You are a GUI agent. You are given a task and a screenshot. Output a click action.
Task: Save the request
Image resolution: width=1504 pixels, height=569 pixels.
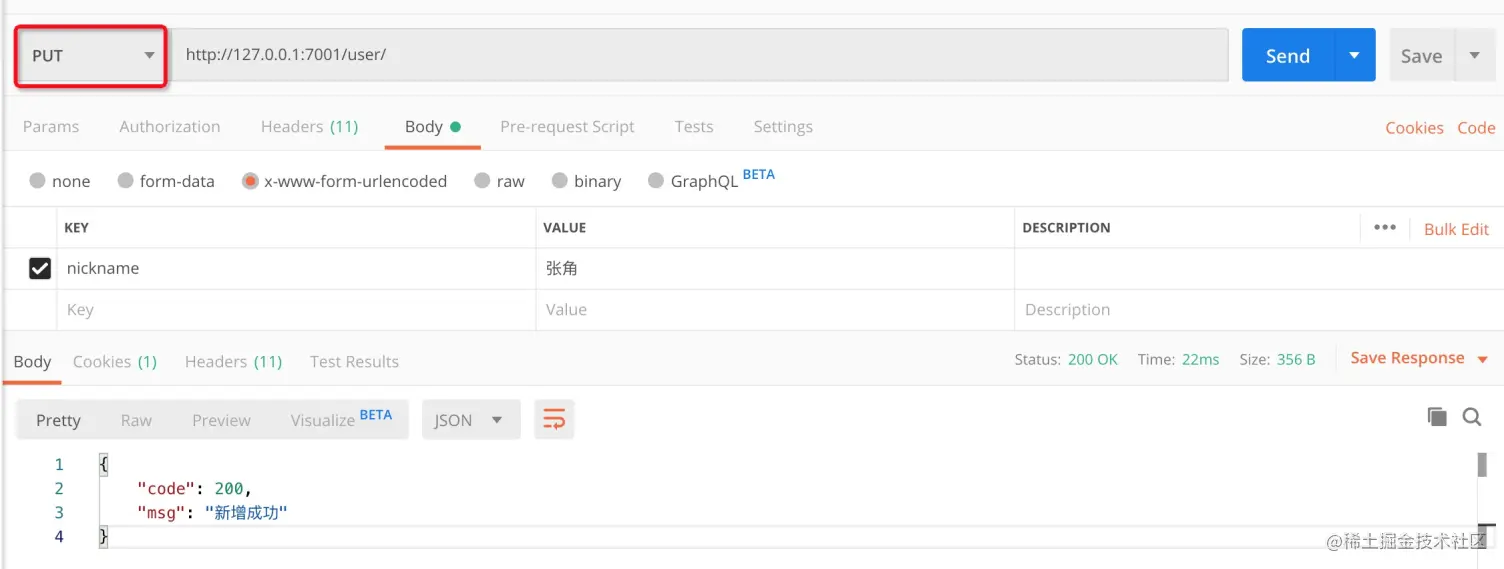click(1421, 56)
